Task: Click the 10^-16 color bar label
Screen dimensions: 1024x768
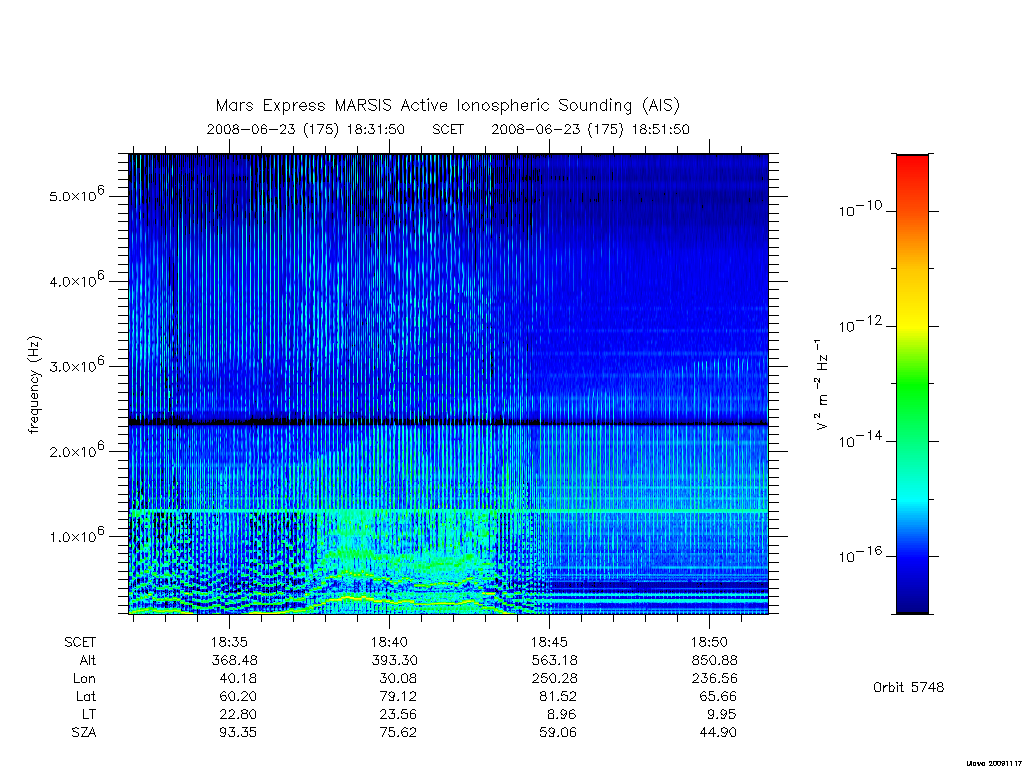Action: pyautogui.click(x=860, y=555)
